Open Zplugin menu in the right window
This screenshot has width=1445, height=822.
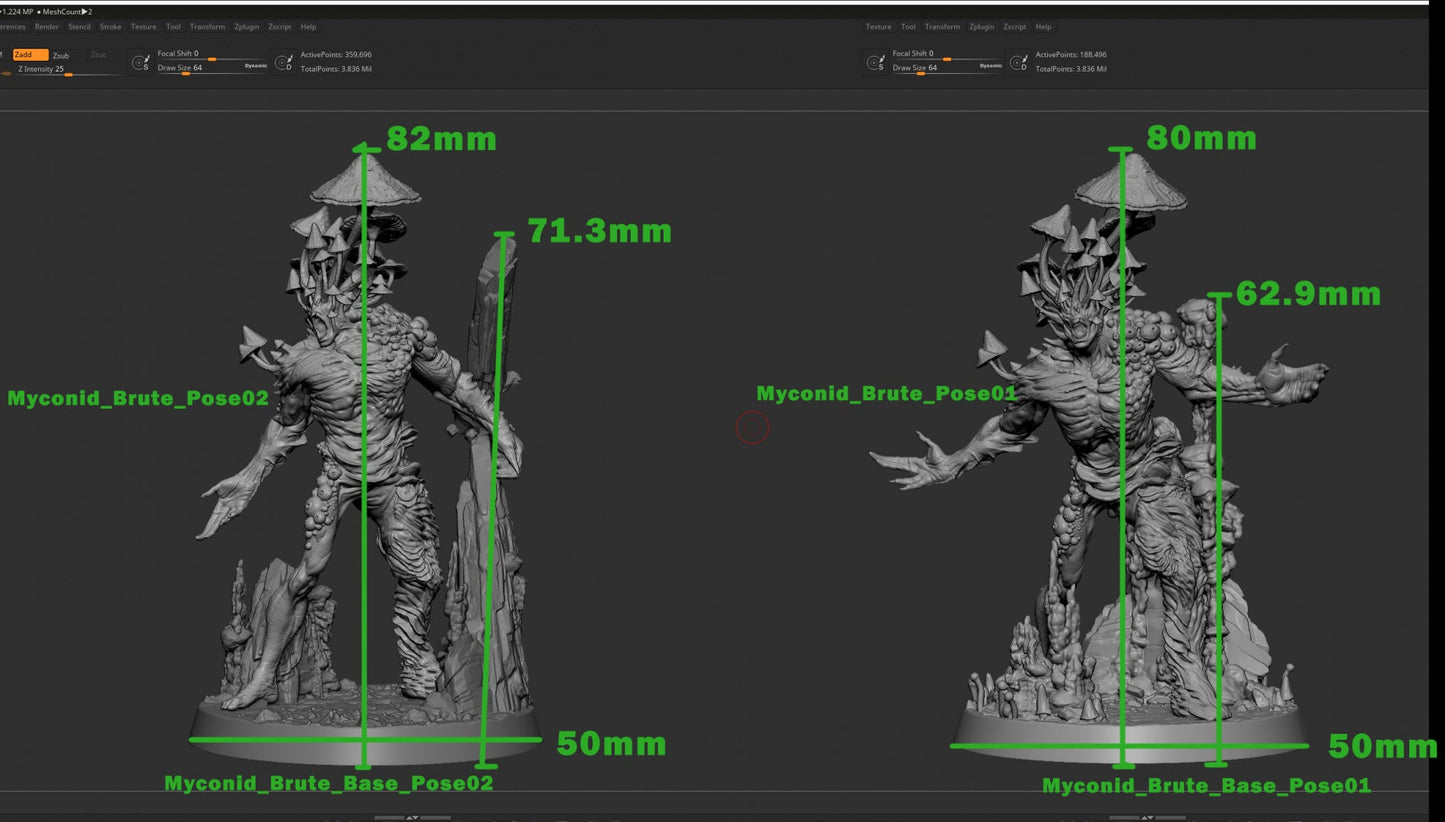coord(982,27)
